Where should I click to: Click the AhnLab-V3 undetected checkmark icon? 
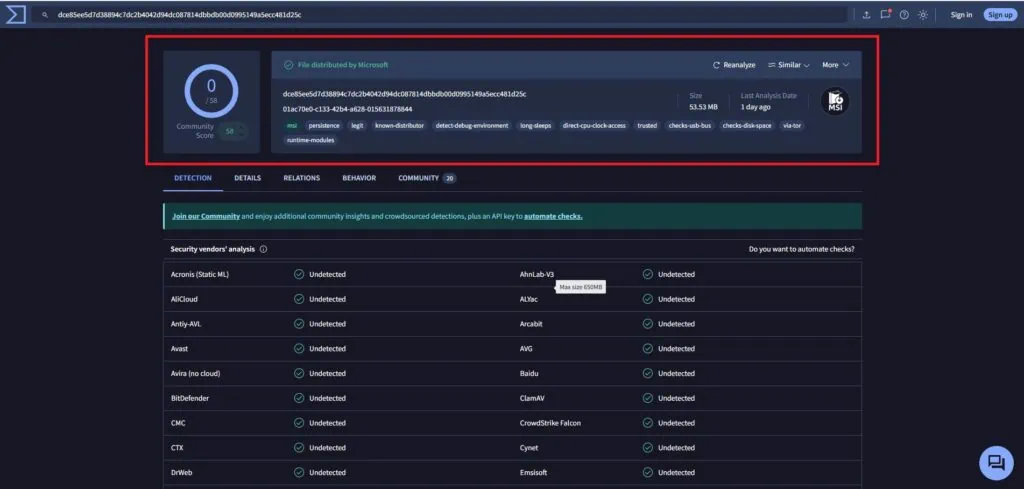[x=647, y=274]
